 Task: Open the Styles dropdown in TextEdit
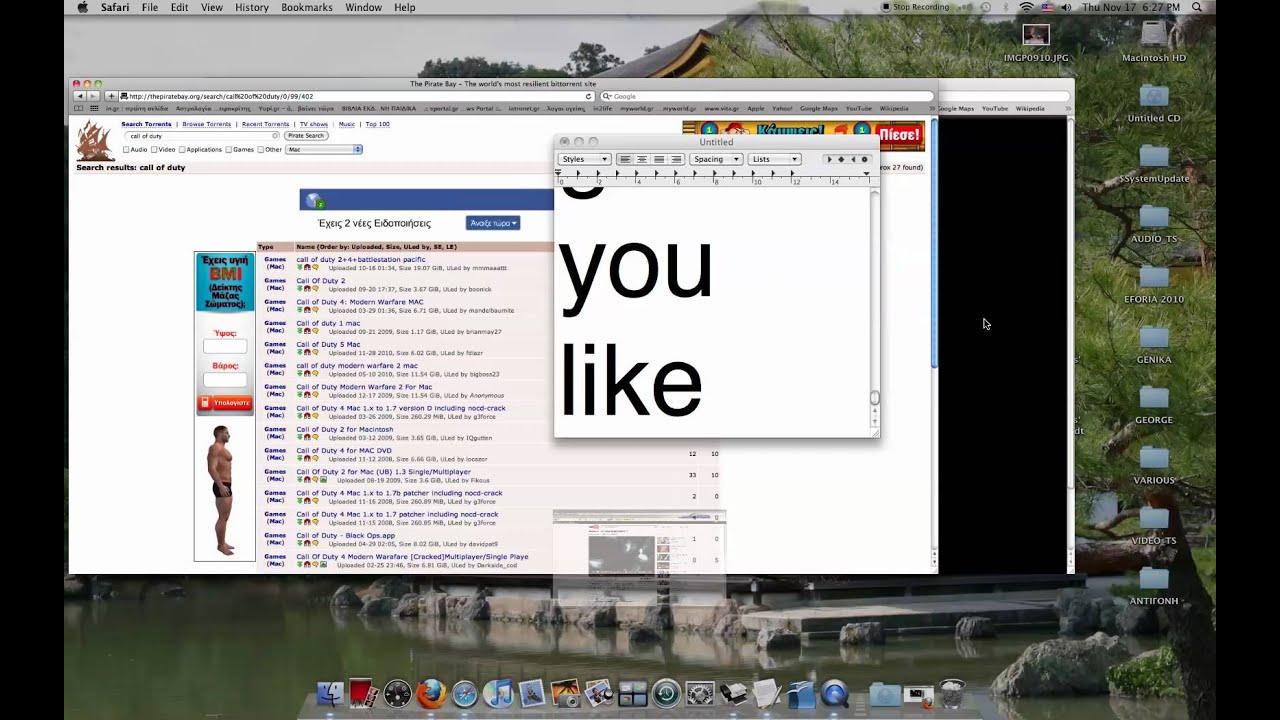[x=584, y=159]
